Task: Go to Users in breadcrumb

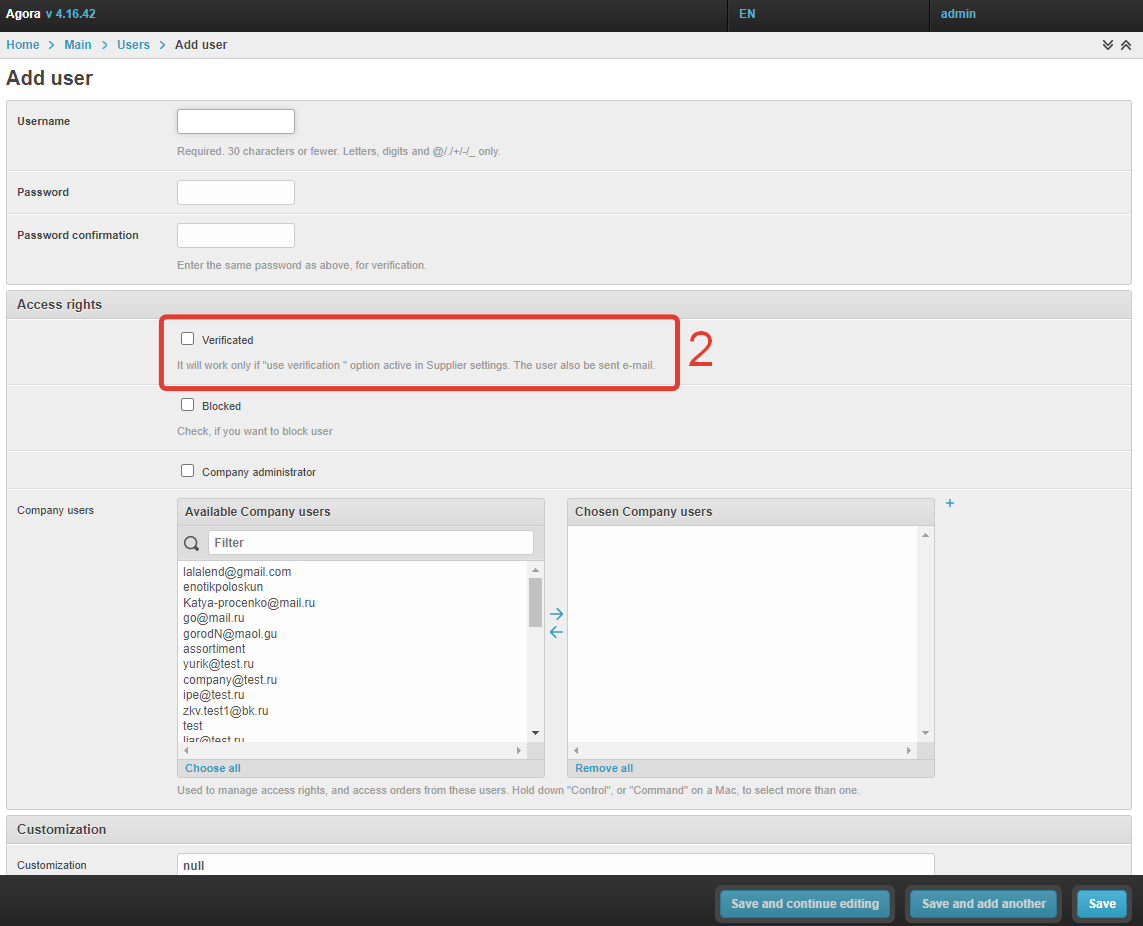Action: [133, 45]
